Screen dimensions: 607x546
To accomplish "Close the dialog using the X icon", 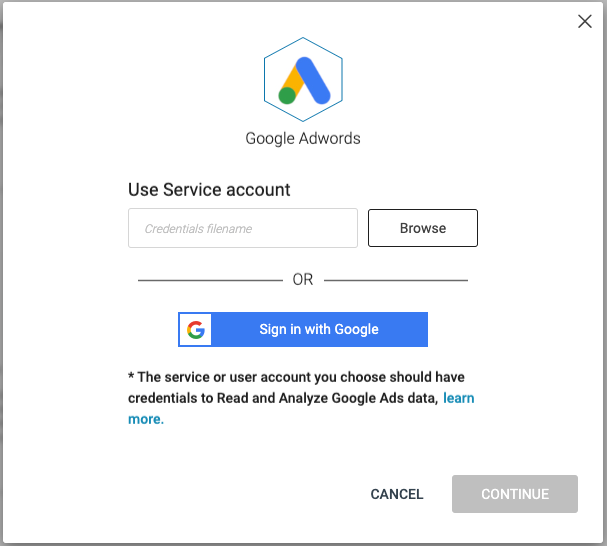I will [585, 22].
